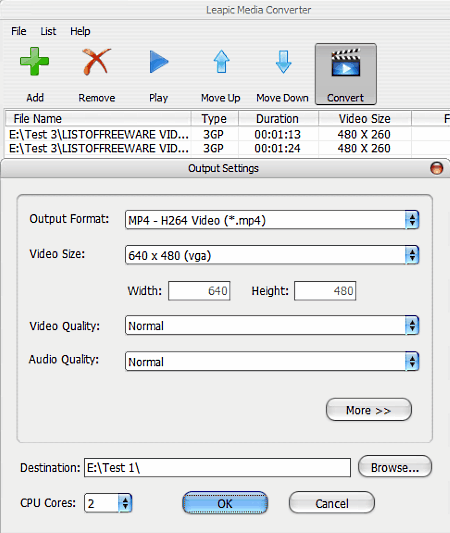
Task: Click the green Add plus icon
Action: 34,62
